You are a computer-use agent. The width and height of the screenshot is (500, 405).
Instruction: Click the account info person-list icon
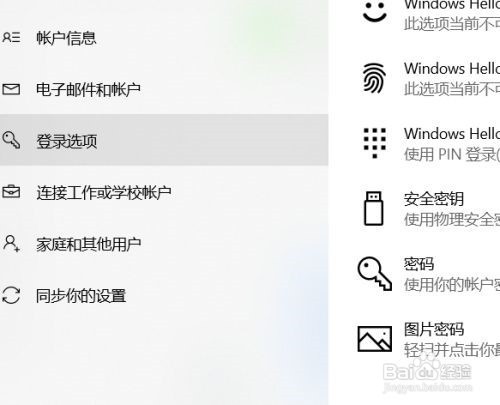click(x=11, y=37)
